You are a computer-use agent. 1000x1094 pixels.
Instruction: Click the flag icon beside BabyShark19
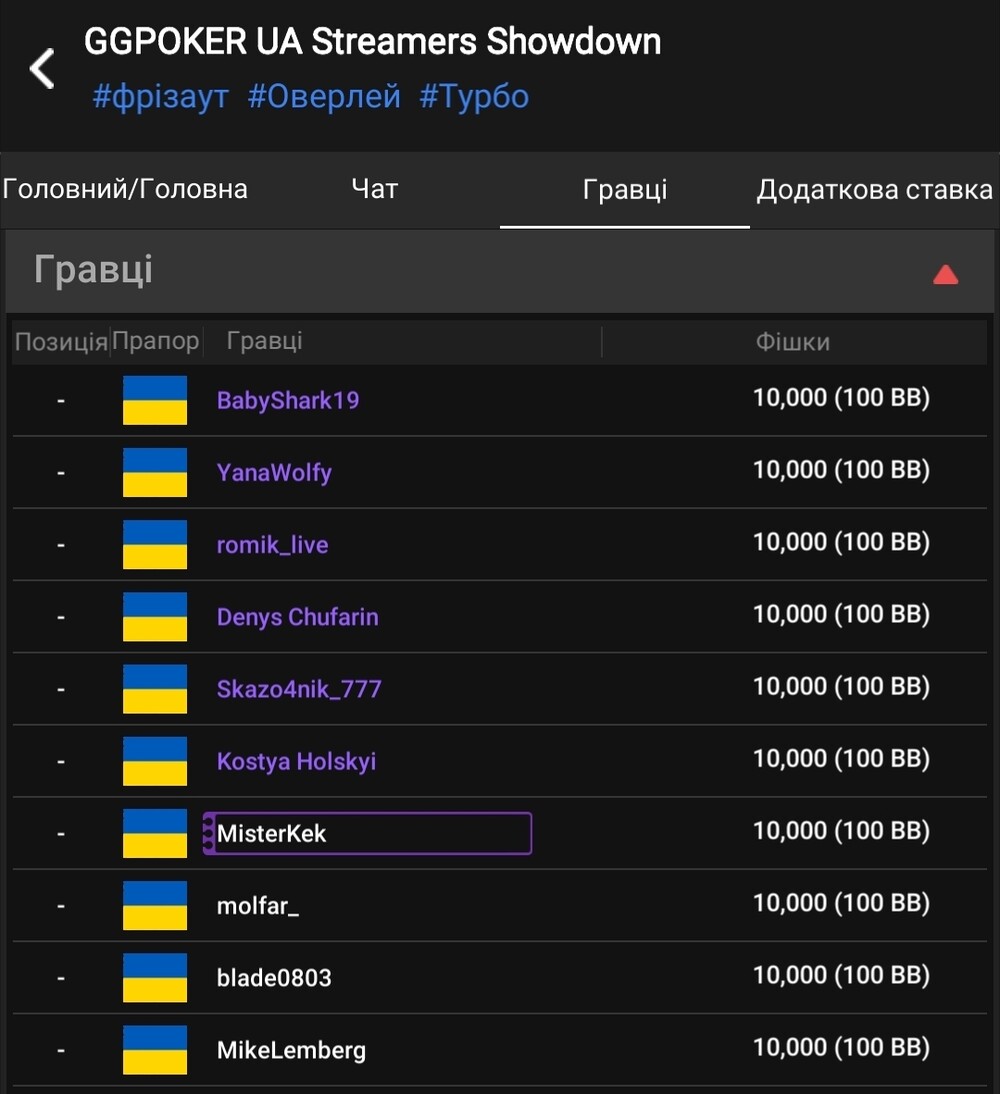point(155,400)
